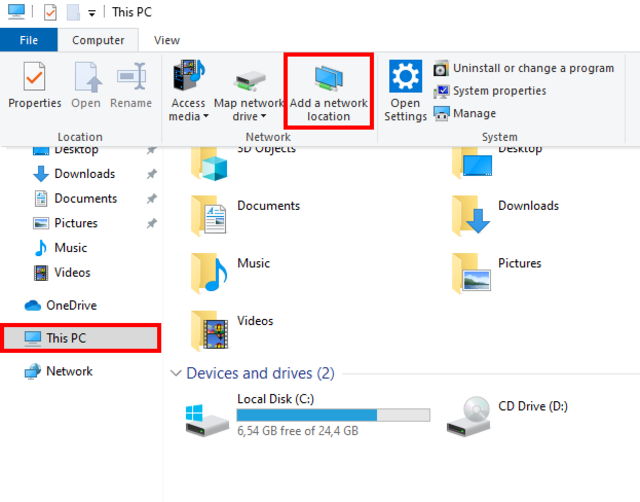Select Pictures in the navigation pane

76,223
